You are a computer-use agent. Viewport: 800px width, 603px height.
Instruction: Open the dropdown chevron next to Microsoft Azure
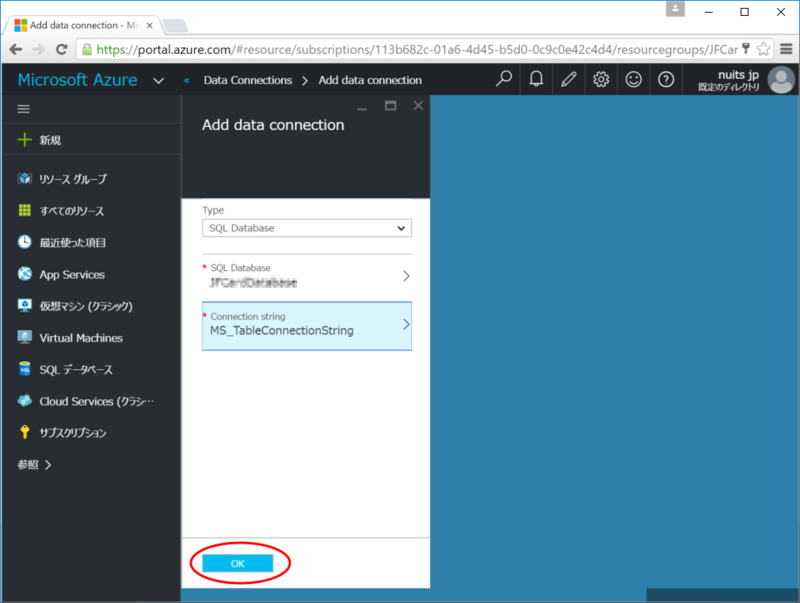coord(159,81)
